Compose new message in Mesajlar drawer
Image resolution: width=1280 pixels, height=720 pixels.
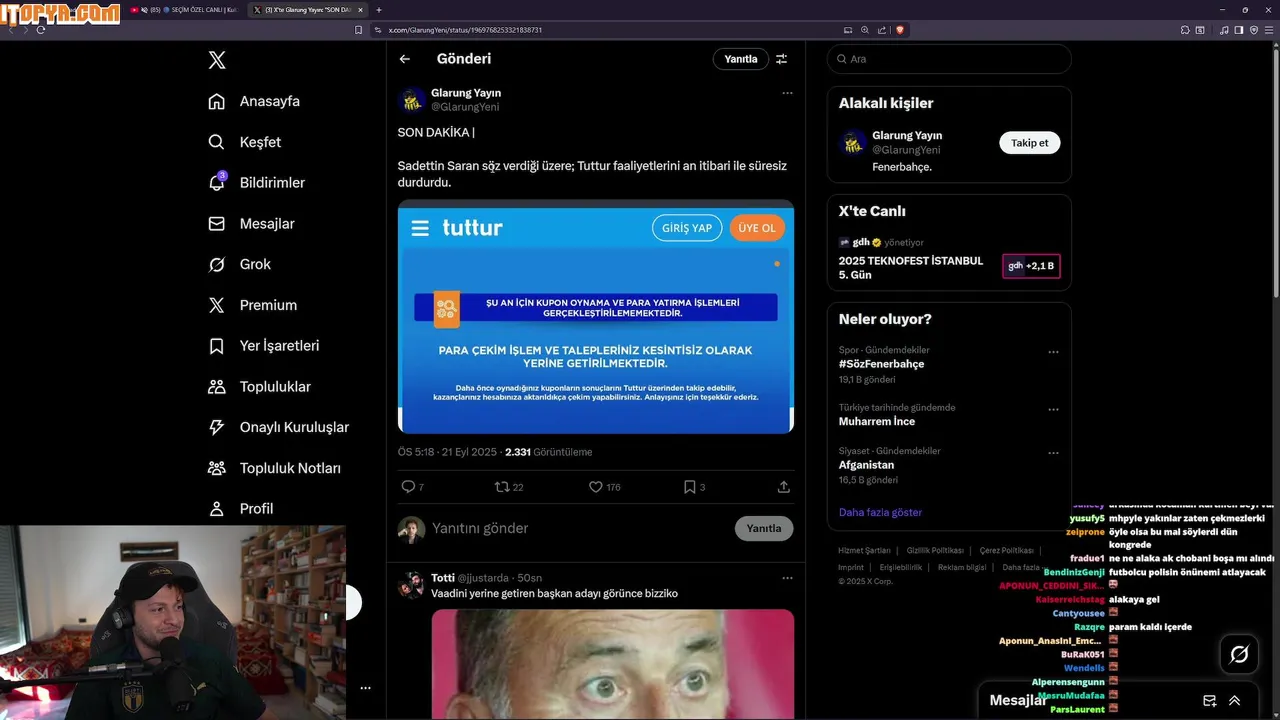click(x=1210, y=701)
